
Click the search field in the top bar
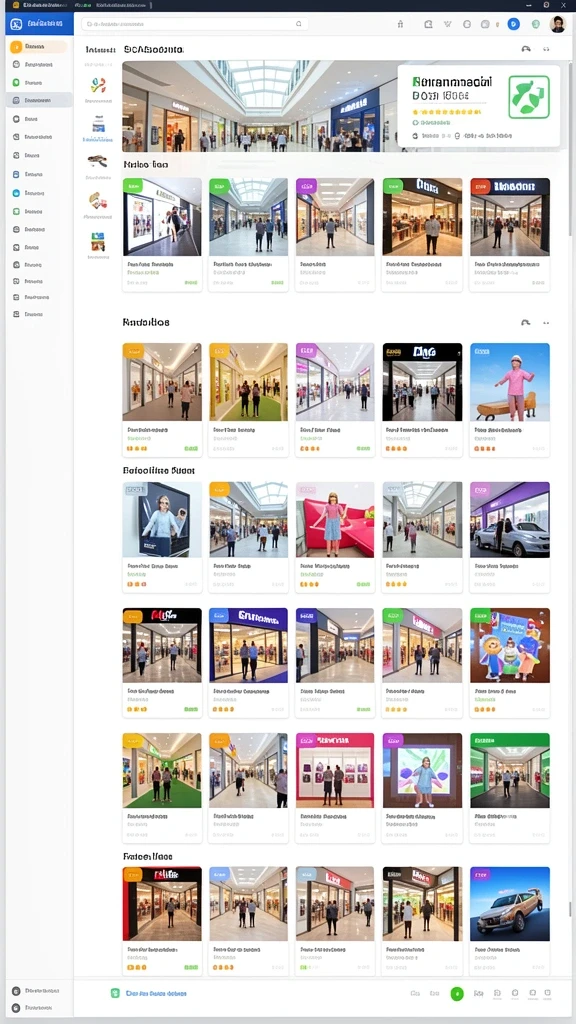[x=195, y=24]
